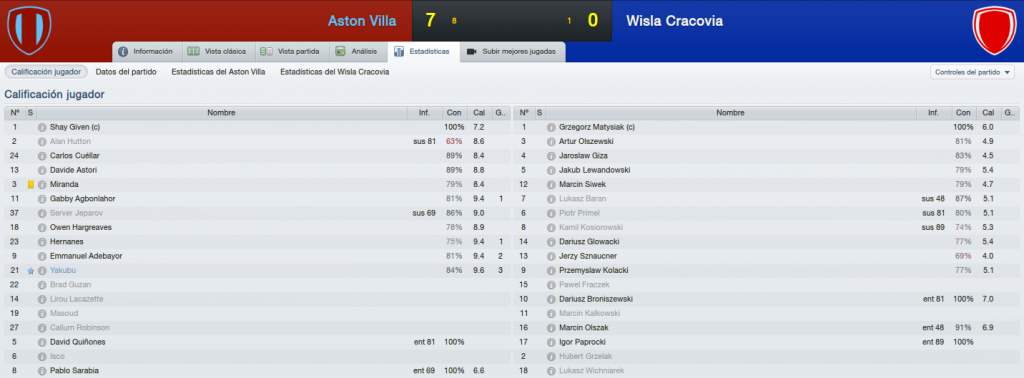This screenshot has width=1024, height=378.
Task: Sort Aston Villa table by Cal column
Action: (x=479, y=113)
